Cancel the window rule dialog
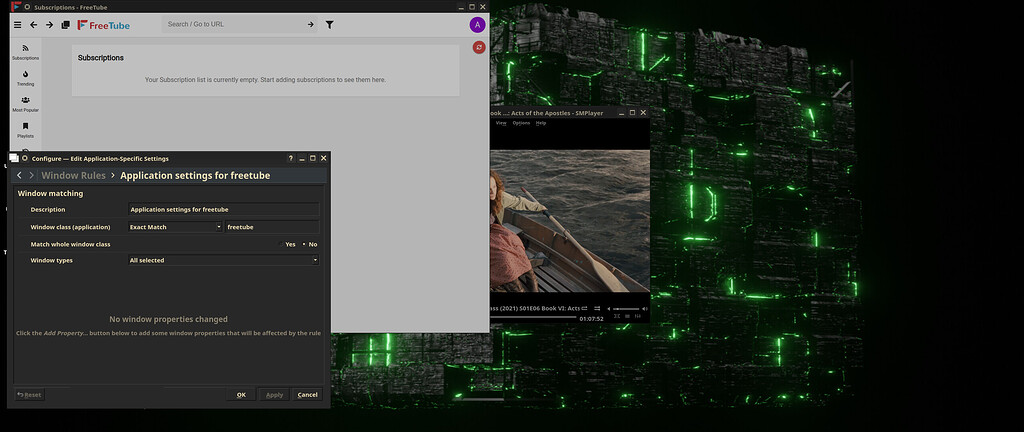Screen dimensions: 1024x432 (x=308, y=395)
